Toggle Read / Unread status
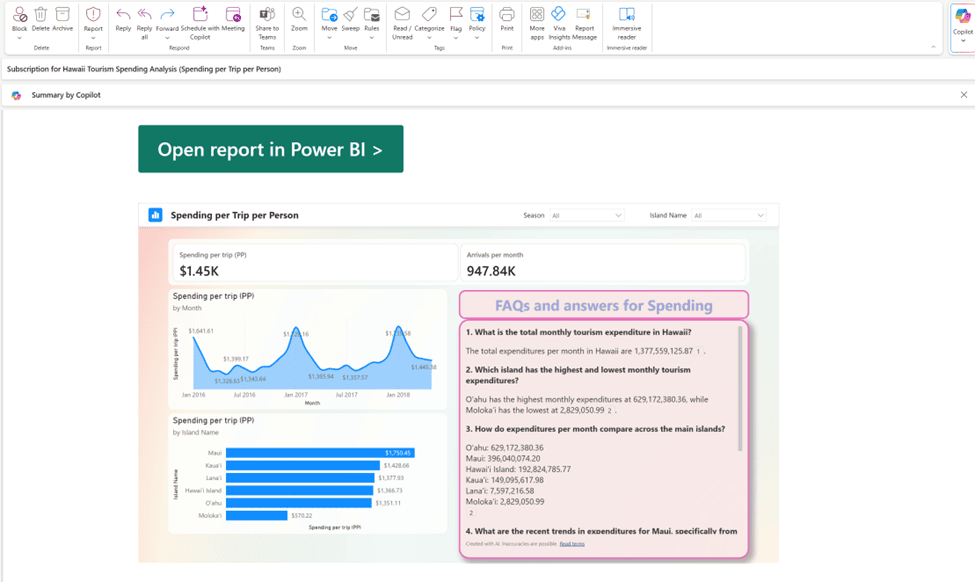The height and width of the screenshot is (585, 979). 402,15
